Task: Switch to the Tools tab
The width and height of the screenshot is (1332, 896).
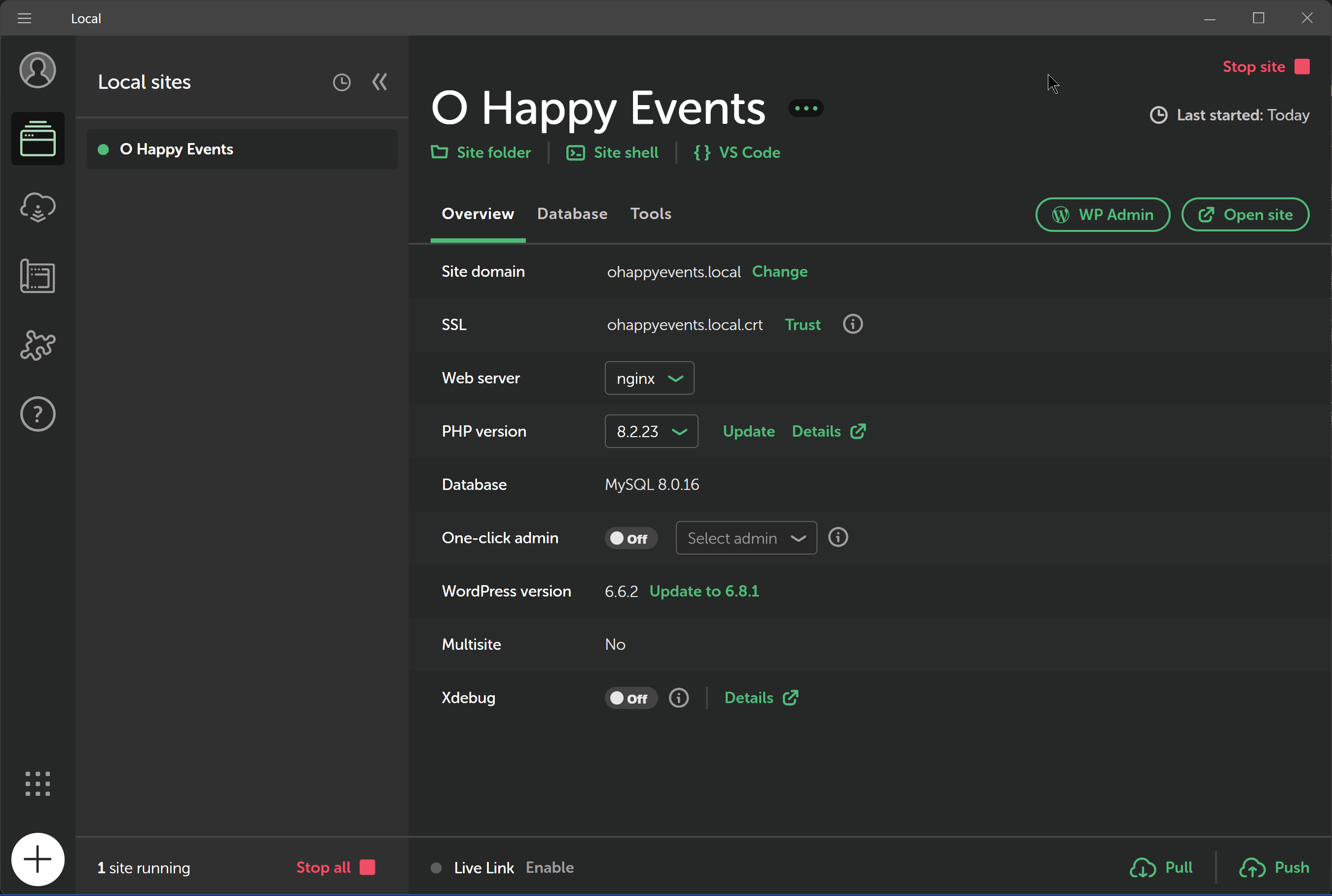Action: (651, 214)
